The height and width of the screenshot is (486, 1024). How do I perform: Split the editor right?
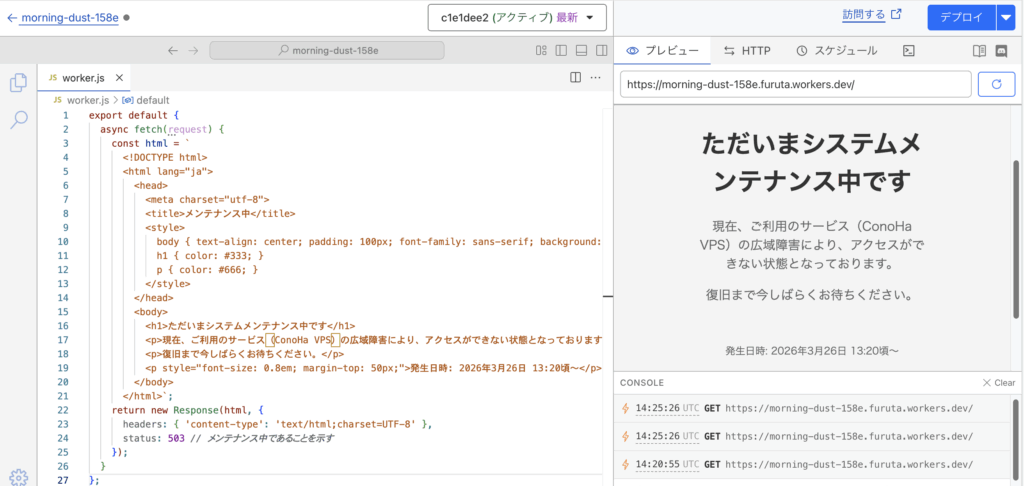(575, 77)
